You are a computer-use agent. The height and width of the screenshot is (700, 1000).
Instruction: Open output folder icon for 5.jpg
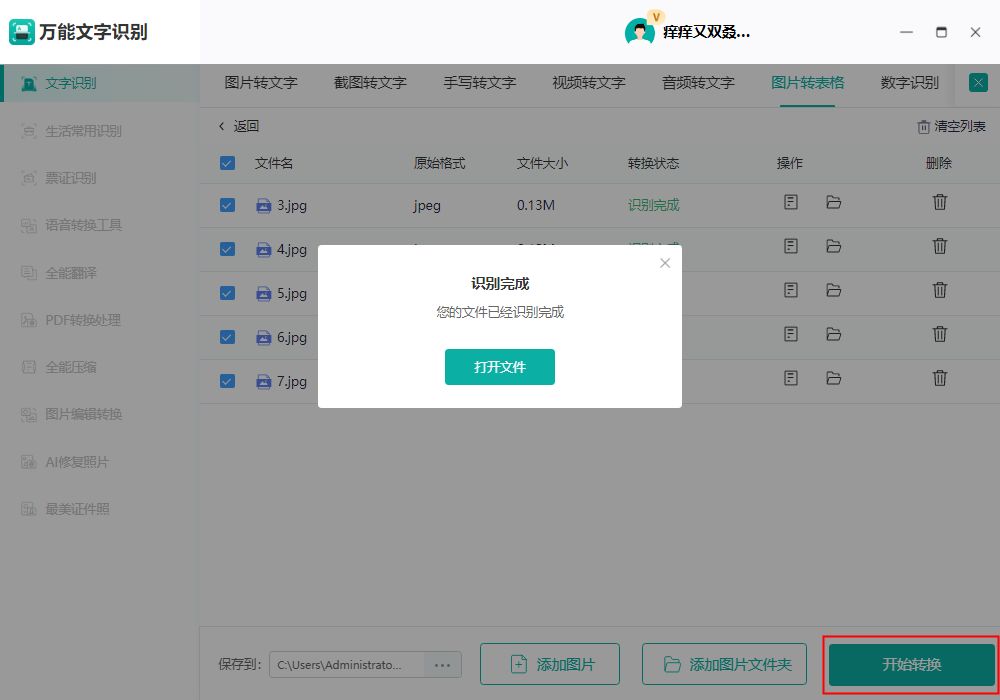[x=833, y=290]
